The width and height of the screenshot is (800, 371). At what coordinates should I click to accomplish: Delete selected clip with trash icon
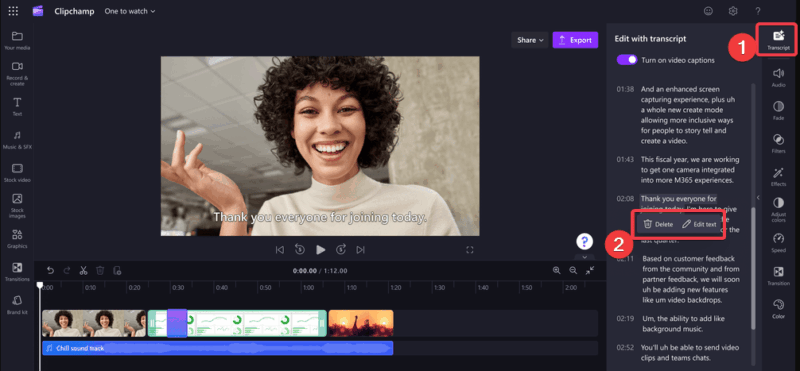pos(100,270)
